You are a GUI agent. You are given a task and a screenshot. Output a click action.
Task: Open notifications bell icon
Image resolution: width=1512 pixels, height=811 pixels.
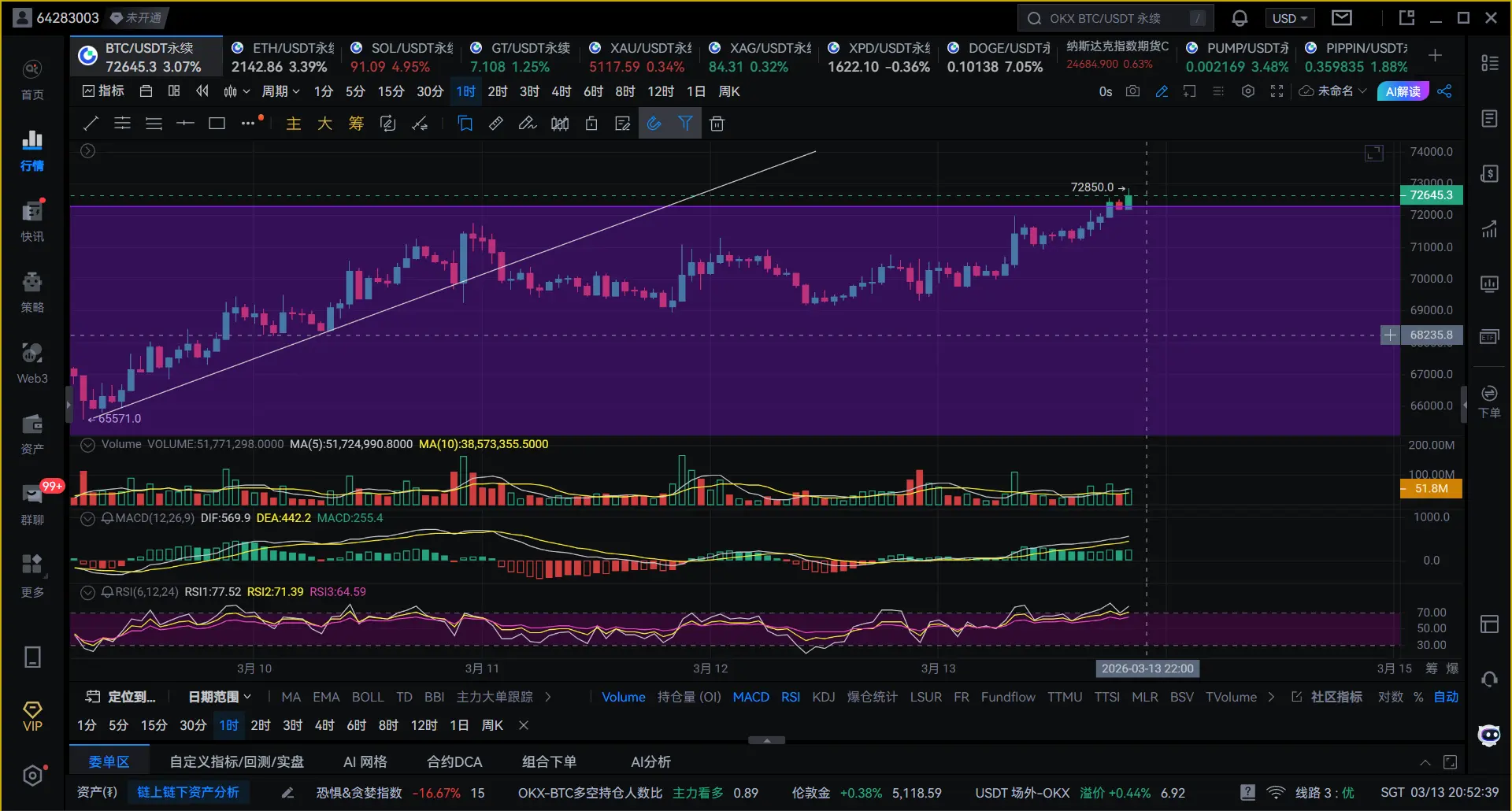pyautogui.click(x=1240, y=18)
